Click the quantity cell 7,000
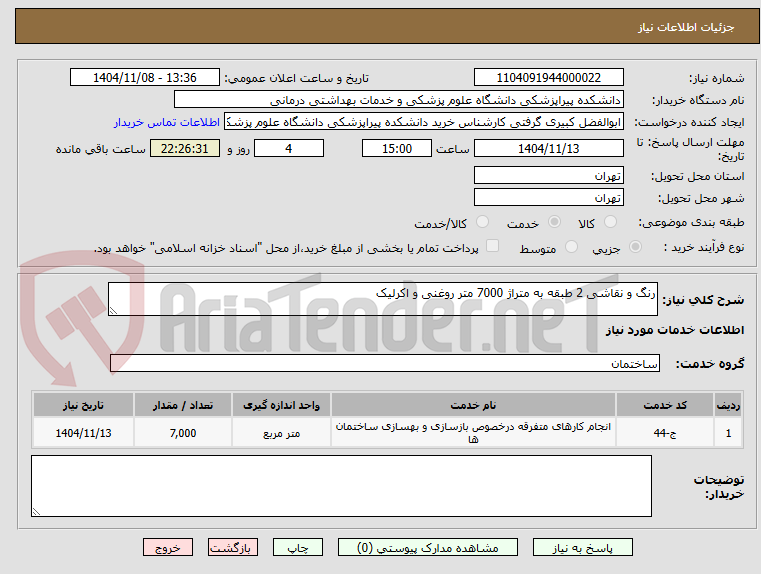Screen dimensions: 761x574 tap(183, 433)
